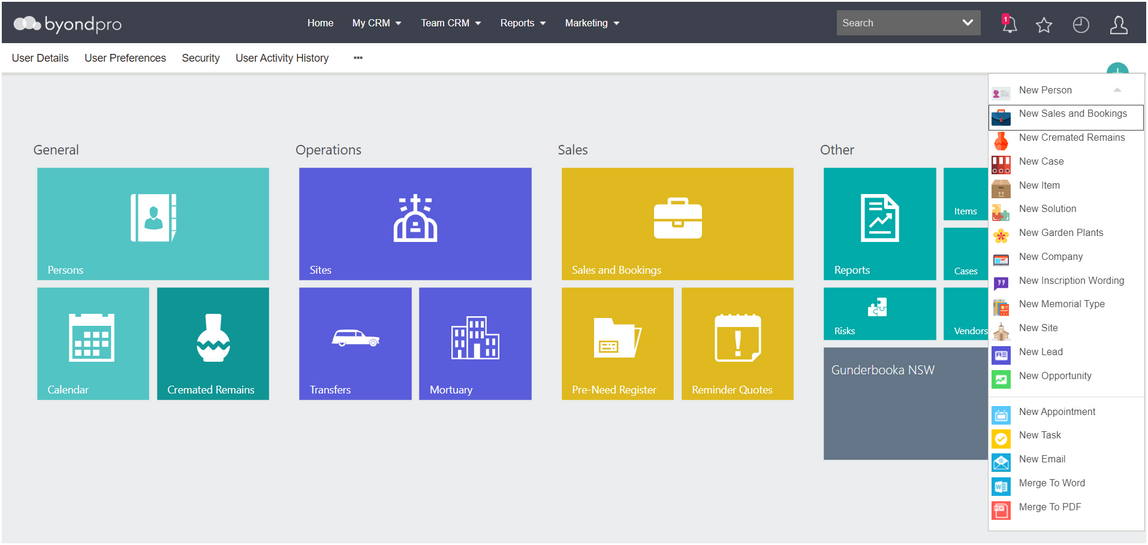Click the New Person icon
1148x545 pixels.
coord(1001,93)
